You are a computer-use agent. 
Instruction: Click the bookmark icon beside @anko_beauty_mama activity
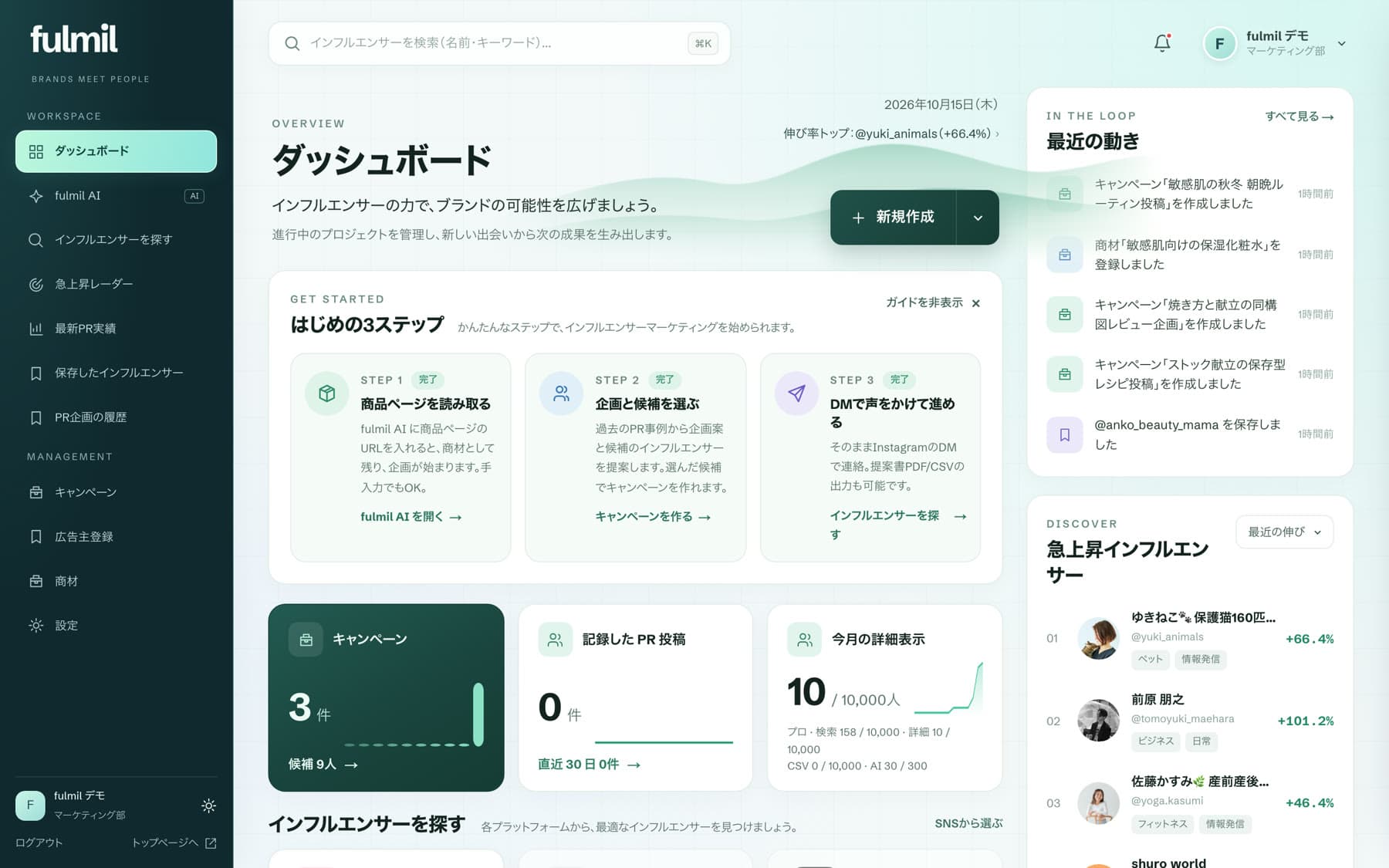1064,434
